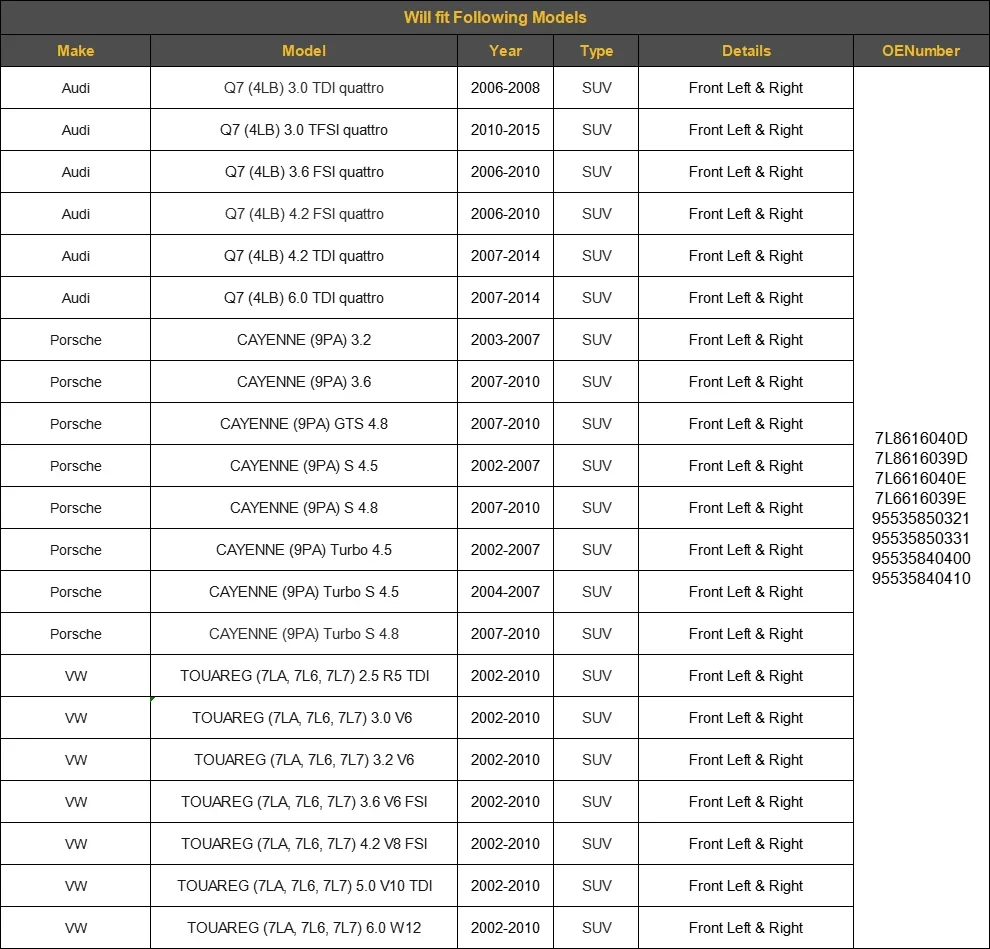
Task: Click 'CAYENNE (9PA) S 4.5' cell
Action: click(x=304, y=466)
